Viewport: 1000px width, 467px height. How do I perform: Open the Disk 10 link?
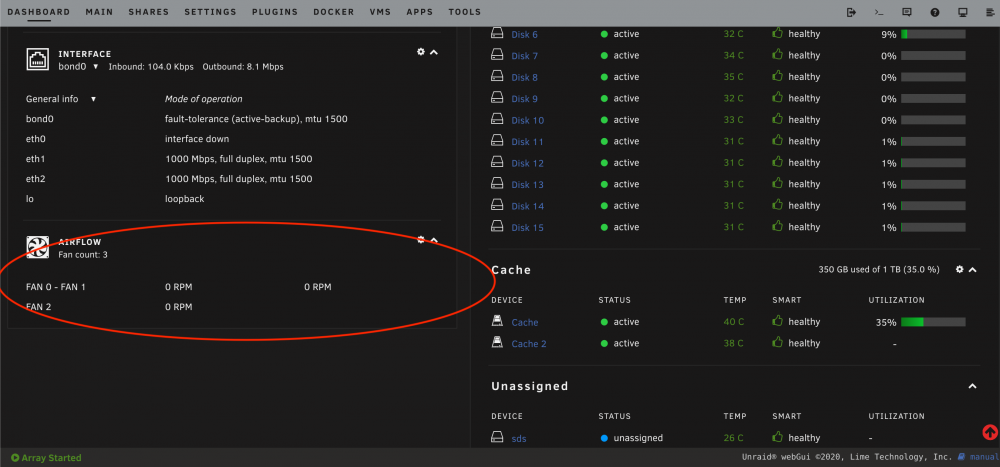pos(527,121)
